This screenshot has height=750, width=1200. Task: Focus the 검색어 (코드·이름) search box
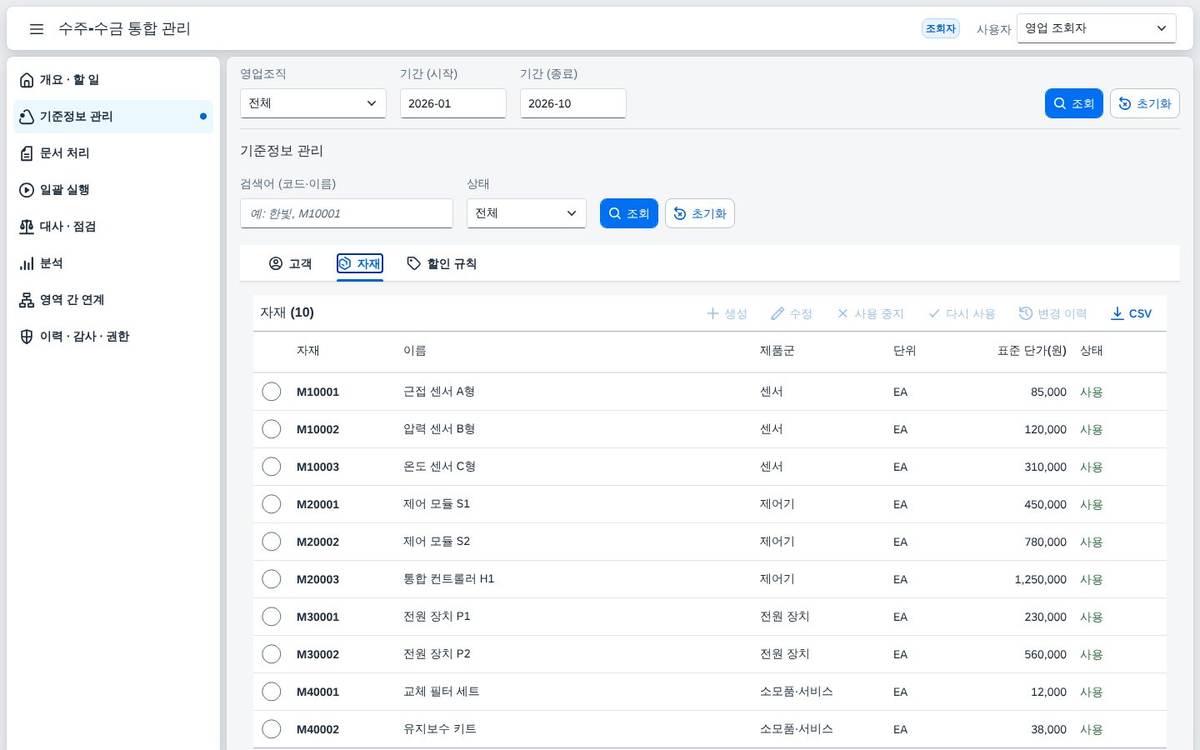click(x=346, y=213)
